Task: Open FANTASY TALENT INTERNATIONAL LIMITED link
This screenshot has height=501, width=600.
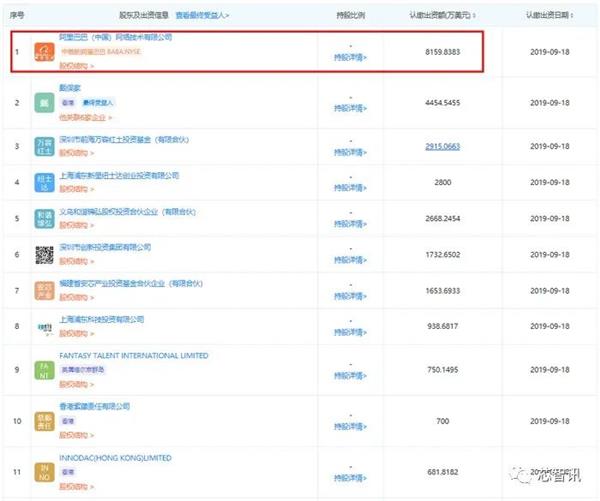Action: [134, 356]
